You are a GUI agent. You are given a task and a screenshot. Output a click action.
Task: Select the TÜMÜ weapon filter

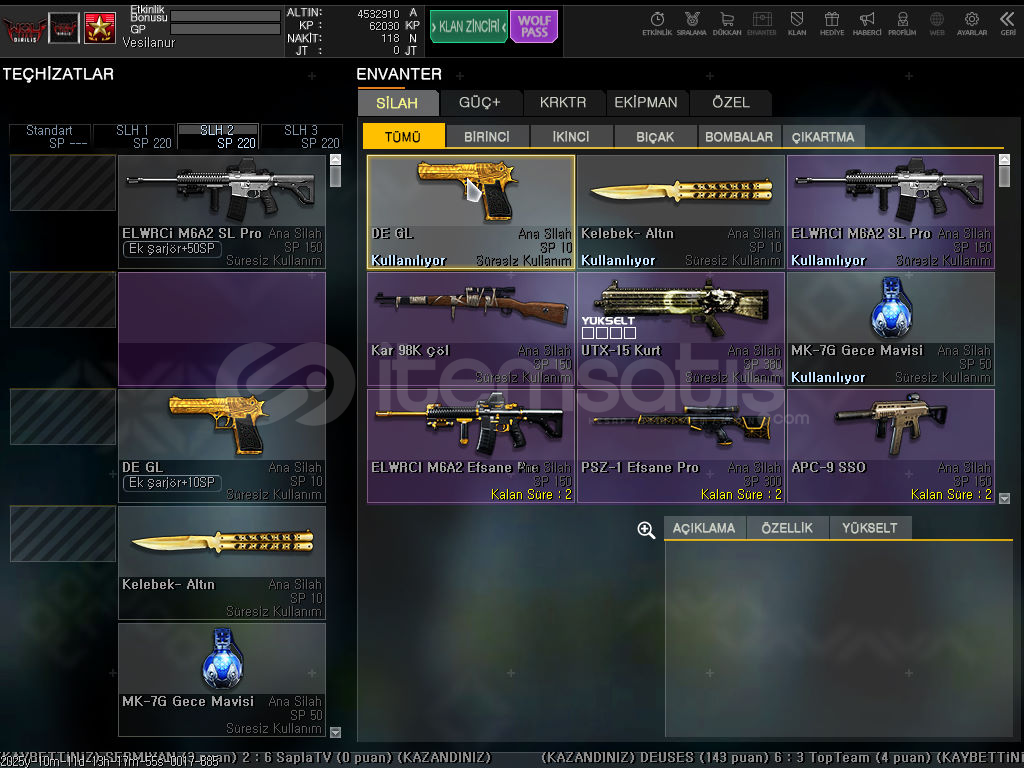click(x=403, y=136)
